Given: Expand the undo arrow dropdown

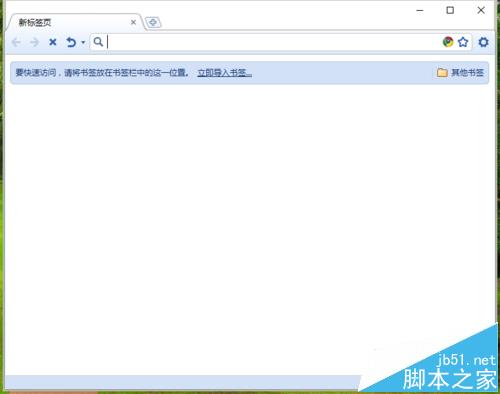Looking at the screenshot, I should (83, 42).
